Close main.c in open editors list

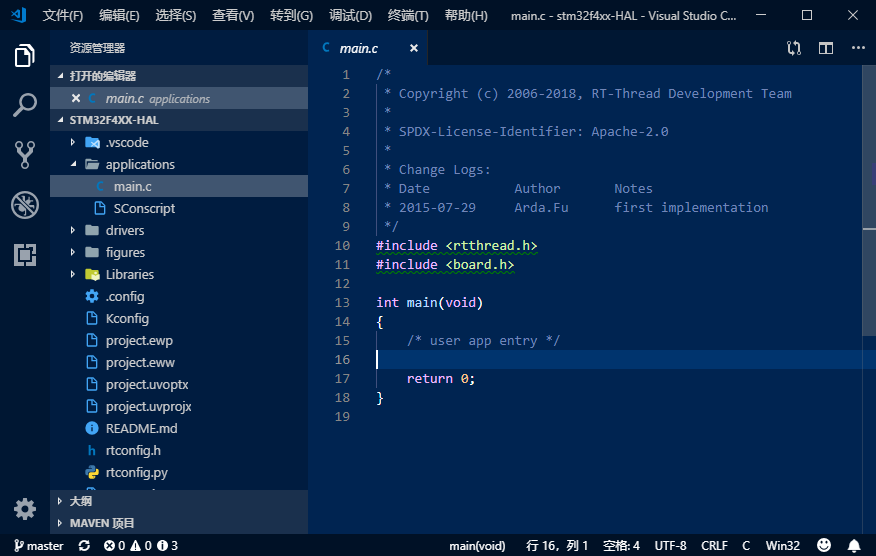pyautogui.click(x=76, y=98)
